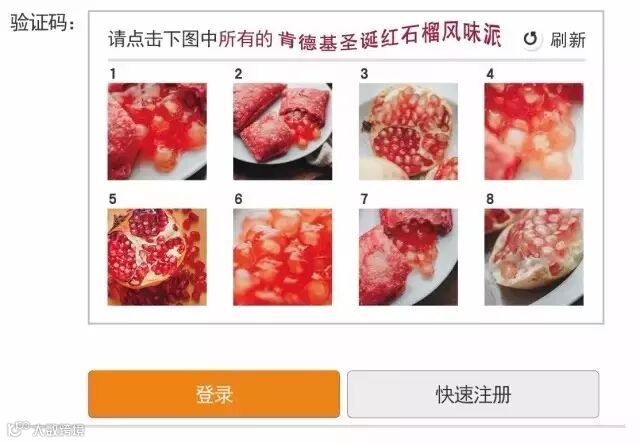Click the 快速注册 quick register button
The width and height of the screenshot is (640, 443).
click(473, 394)
